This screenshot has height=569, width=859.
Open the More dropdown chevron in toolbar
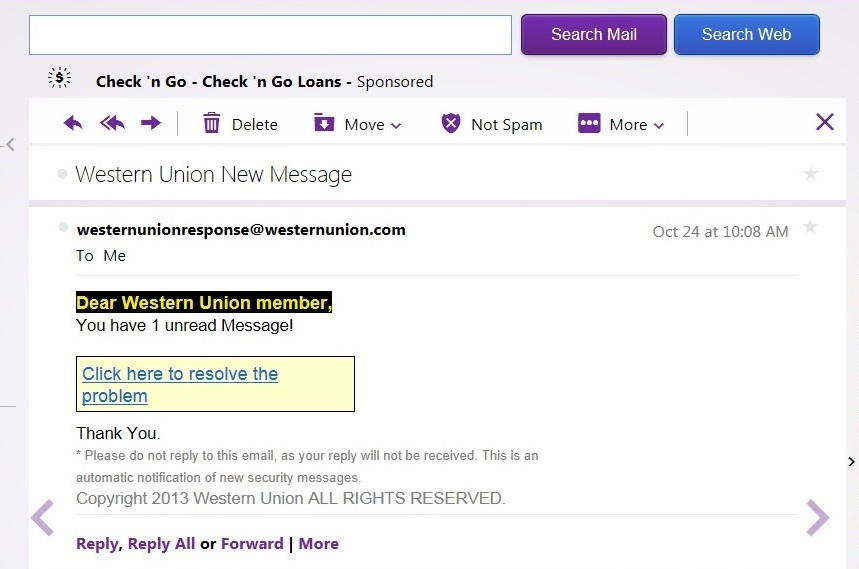click(x=659, y=126)
